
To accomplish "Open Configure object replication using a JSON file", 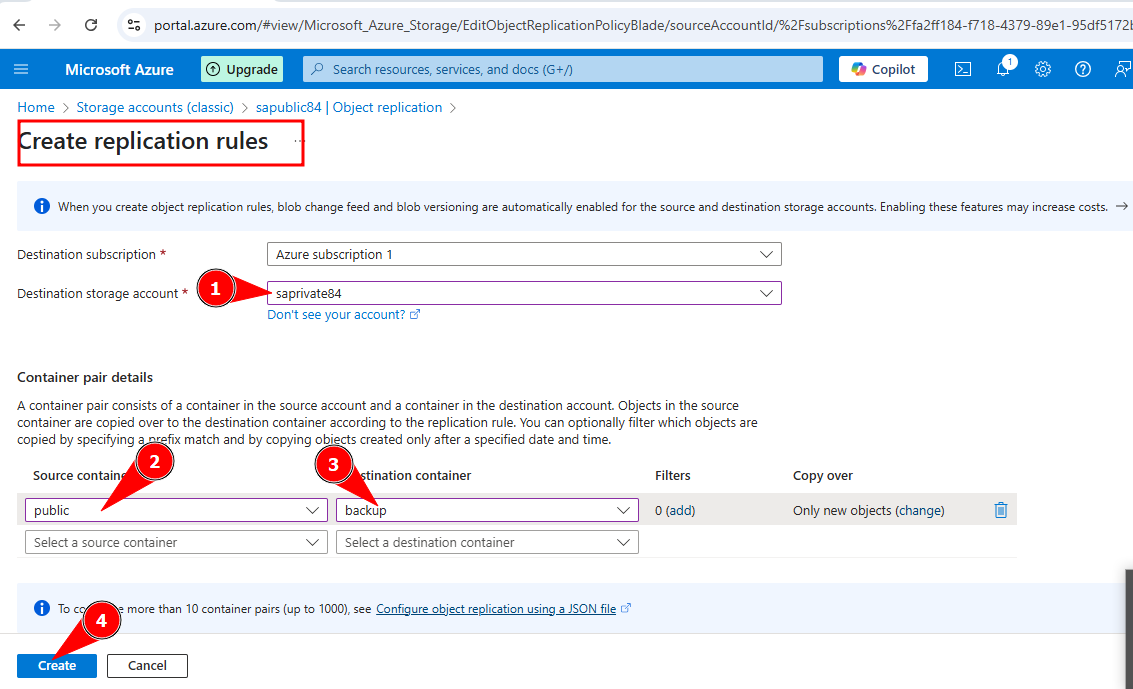I will pyautogui.click(x=496, y=609).
